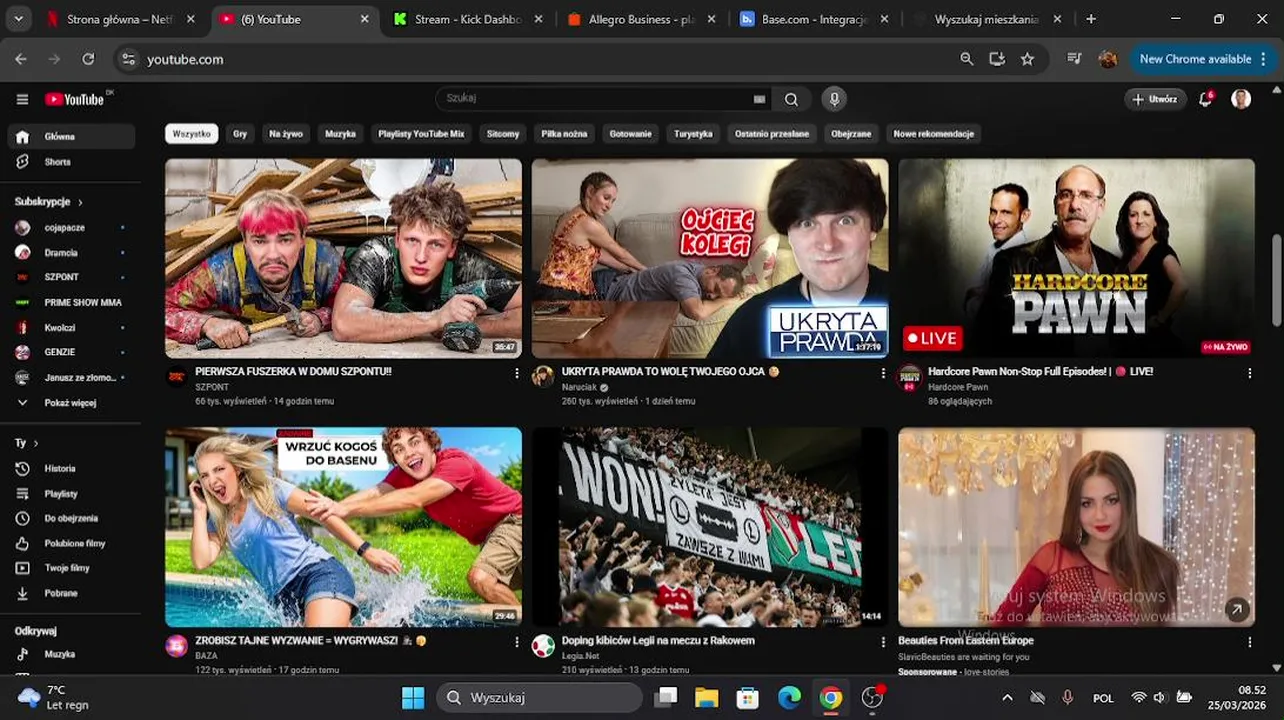Image resolution: width=1284 pixels, height=720 pixels.
Task: Open options menu for PIERWSZA FUSZERKA video
Action: coord(517,373)
